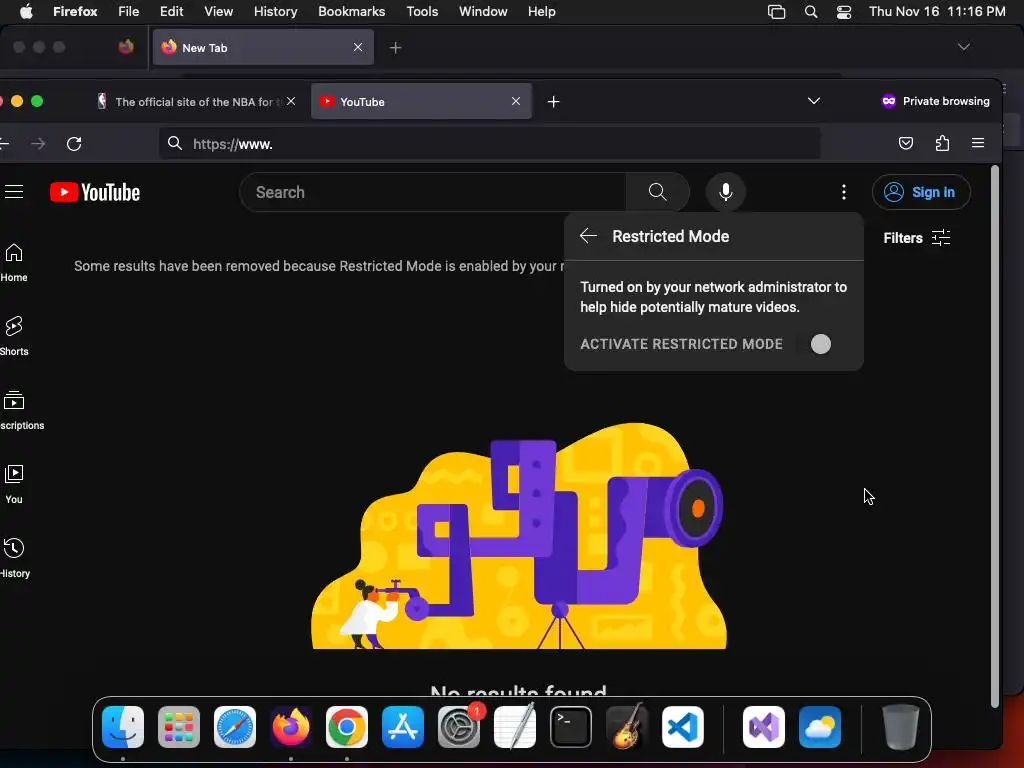Open the File menu
The height and width of the screenshot is (768, 1024).
click(129, 11)
